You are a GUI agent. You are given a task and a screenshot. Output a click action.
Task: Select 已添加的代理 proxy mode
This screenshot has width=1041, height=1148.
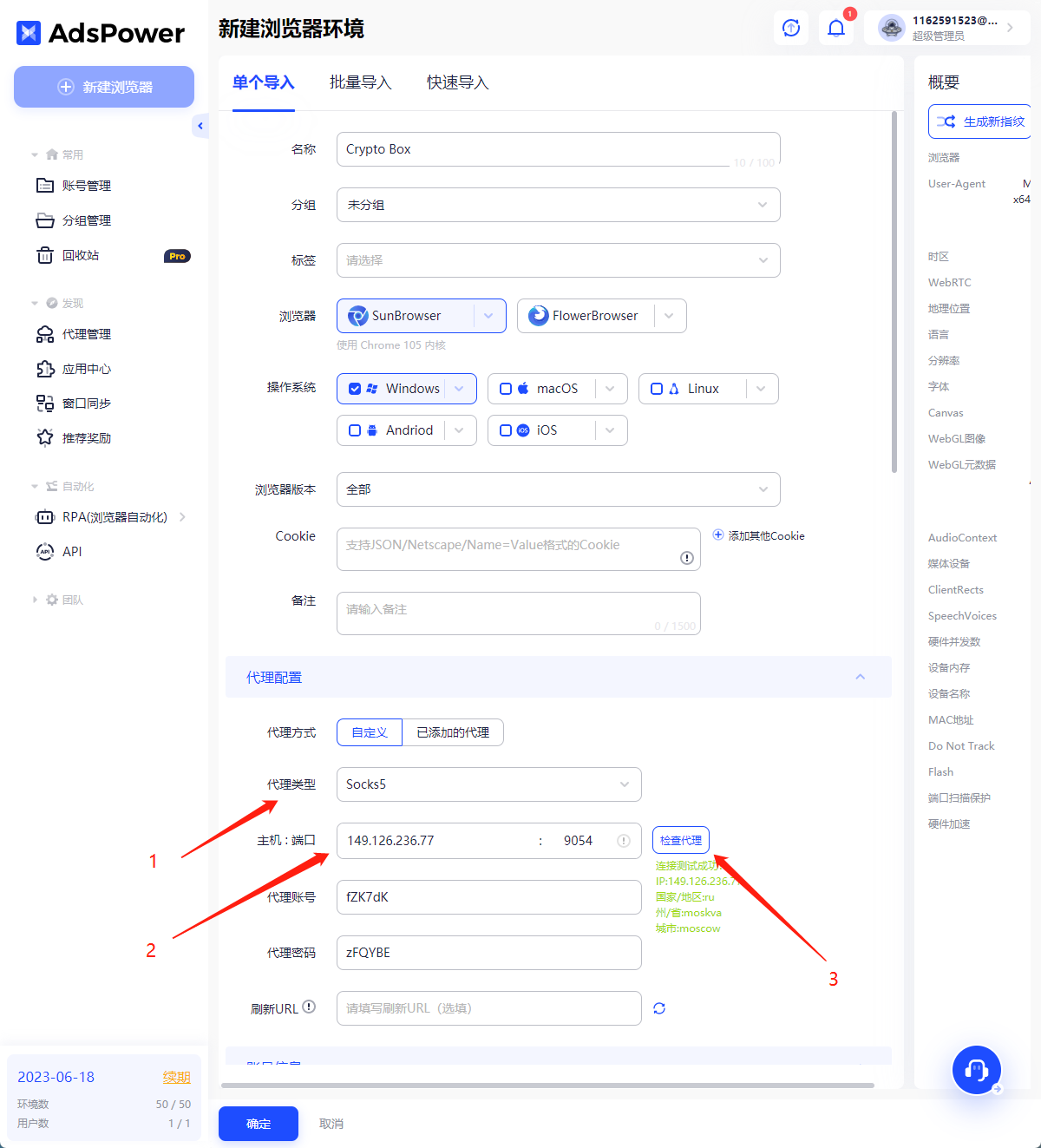[453, 732]
